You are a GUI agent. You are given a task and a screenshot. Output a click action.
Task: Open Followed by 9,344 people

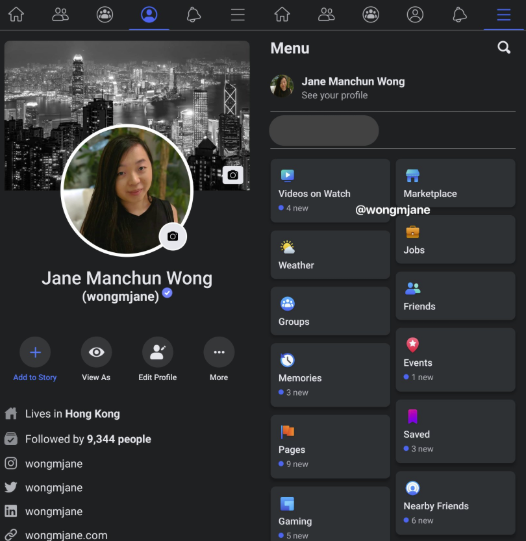[x=78, y=439]
